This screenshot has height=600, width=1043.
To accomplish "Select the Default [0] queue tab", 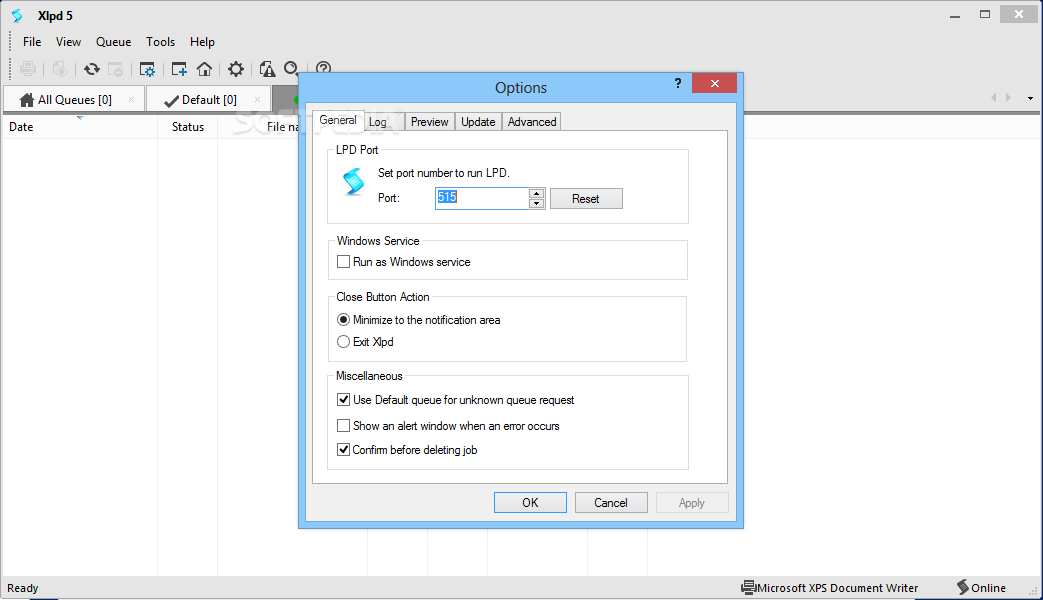I will pos(208,100).
